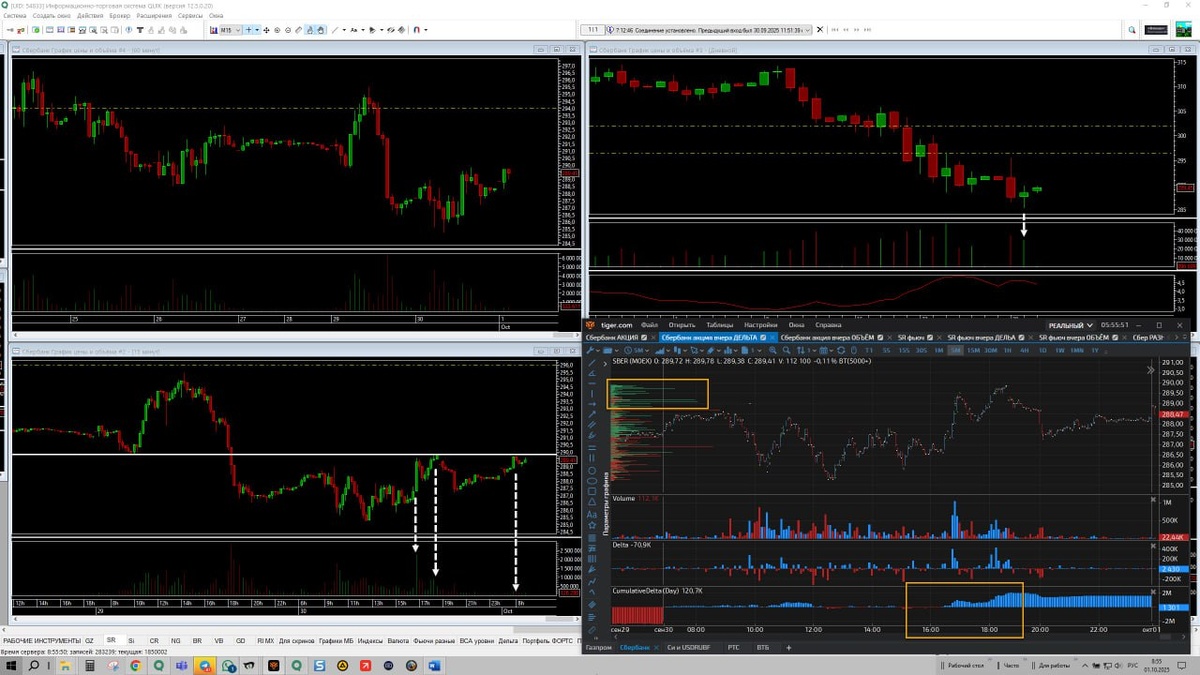
Task: Click the magnet snap icon in QUIK
Action: coord(417,30)
